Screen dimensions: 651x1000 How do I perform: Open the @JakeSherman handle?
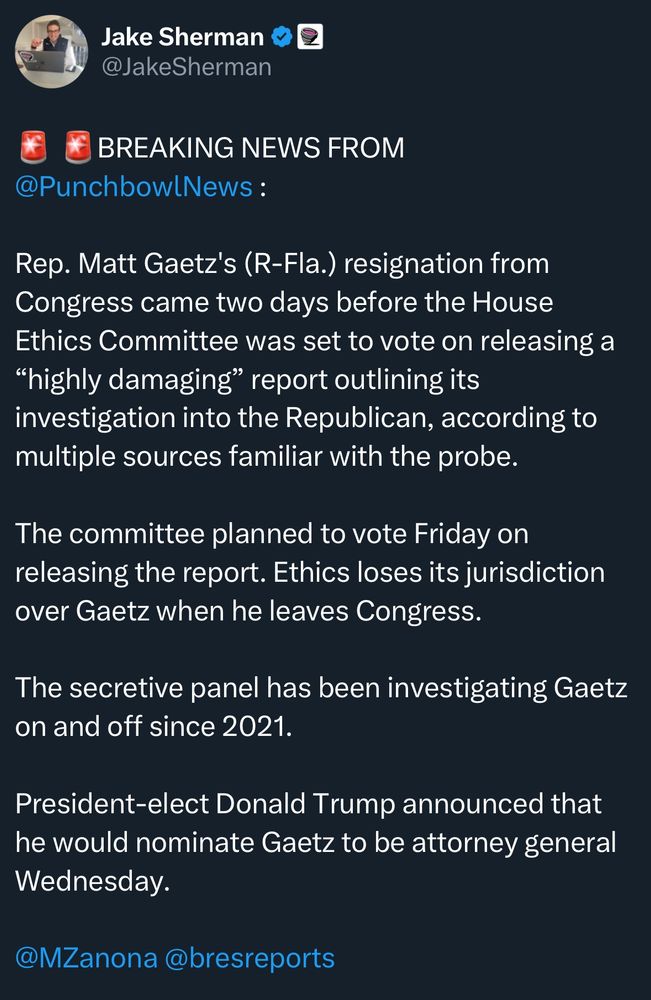(186, 68)
